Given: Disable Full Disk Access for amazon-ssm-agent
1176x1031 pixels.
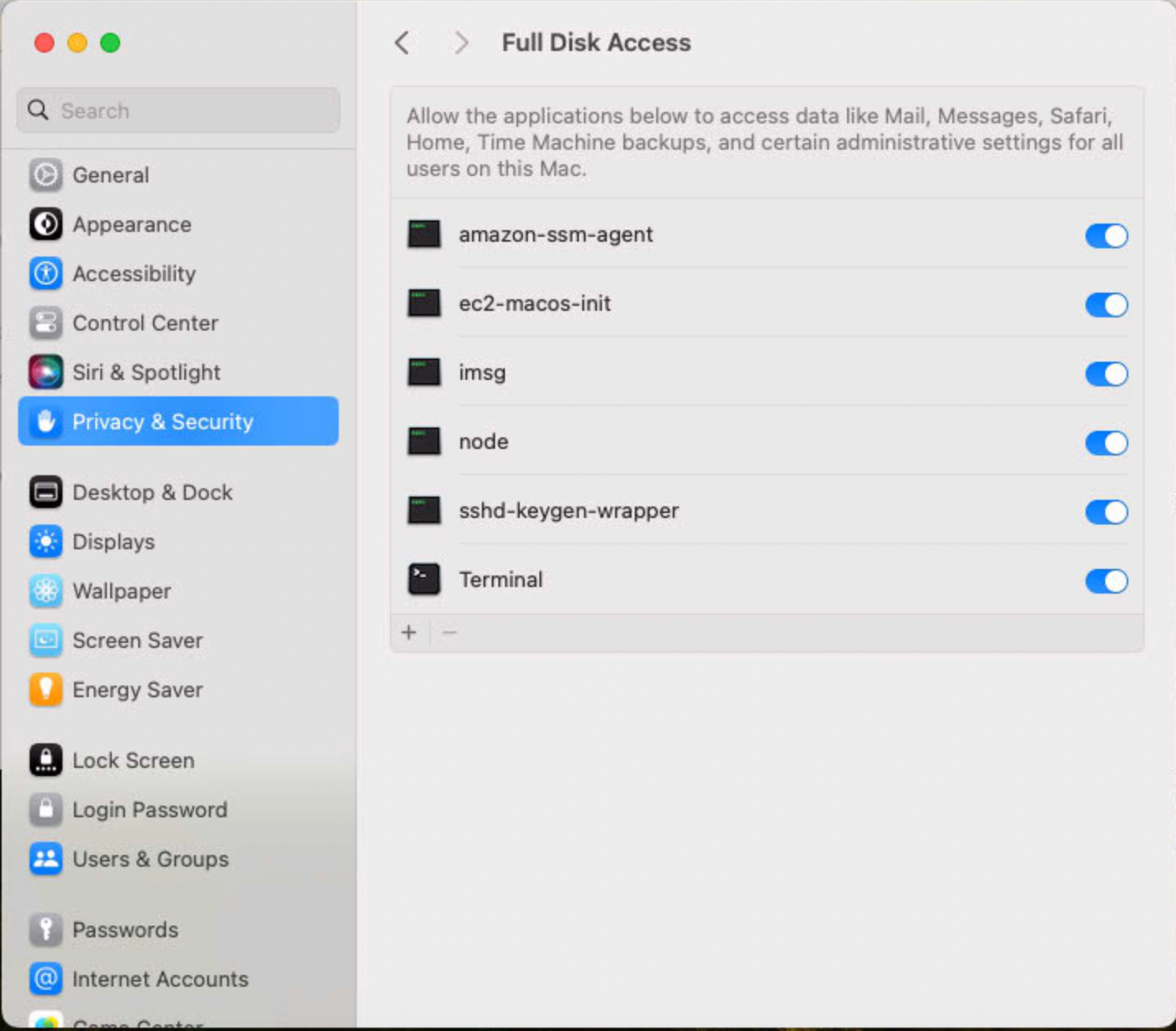Looking at the screenshot, I should [x=1106, y=236].
